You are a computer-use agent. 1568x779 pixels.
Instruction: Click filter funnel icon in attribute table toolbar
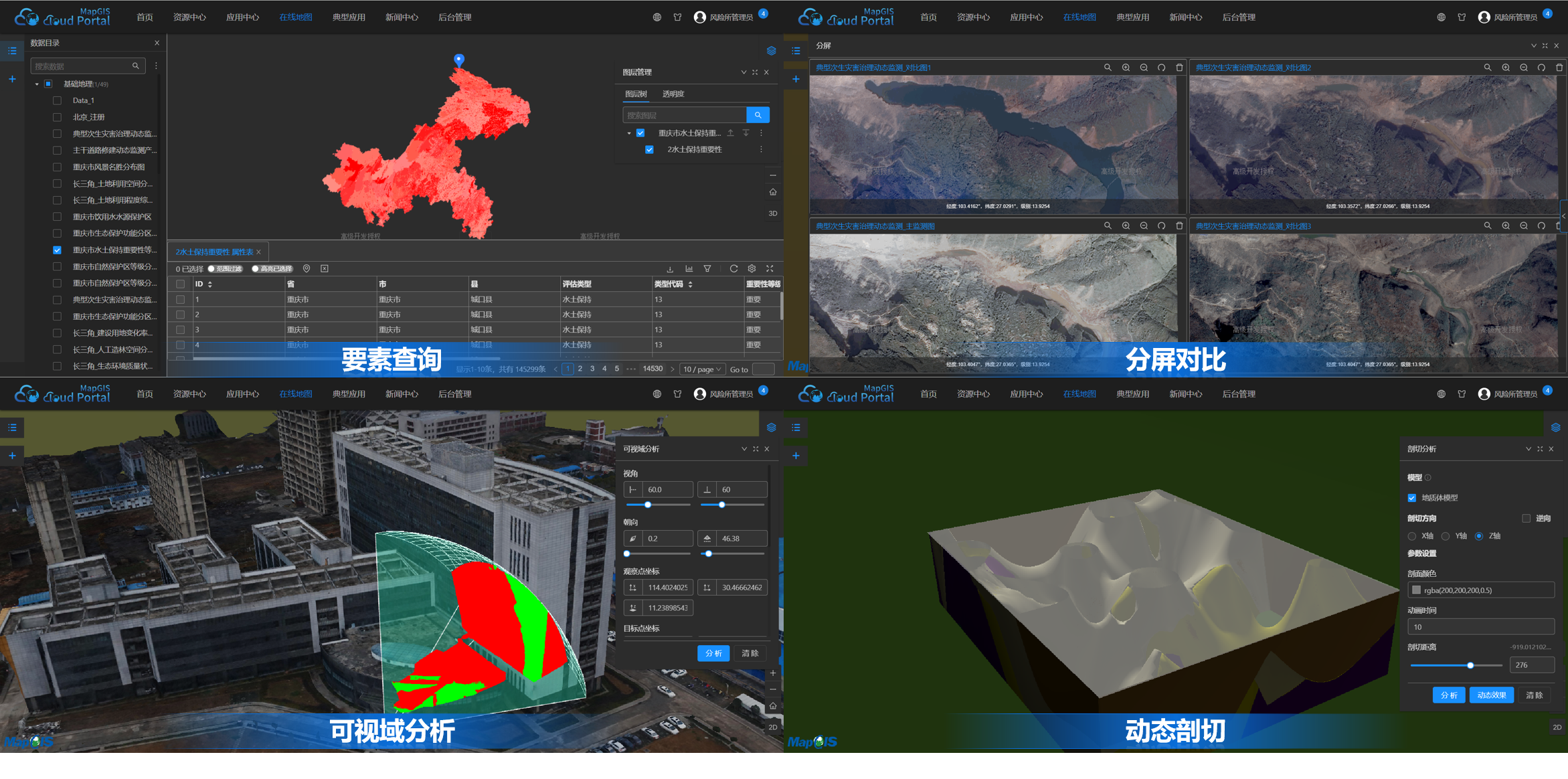[707, 268]
